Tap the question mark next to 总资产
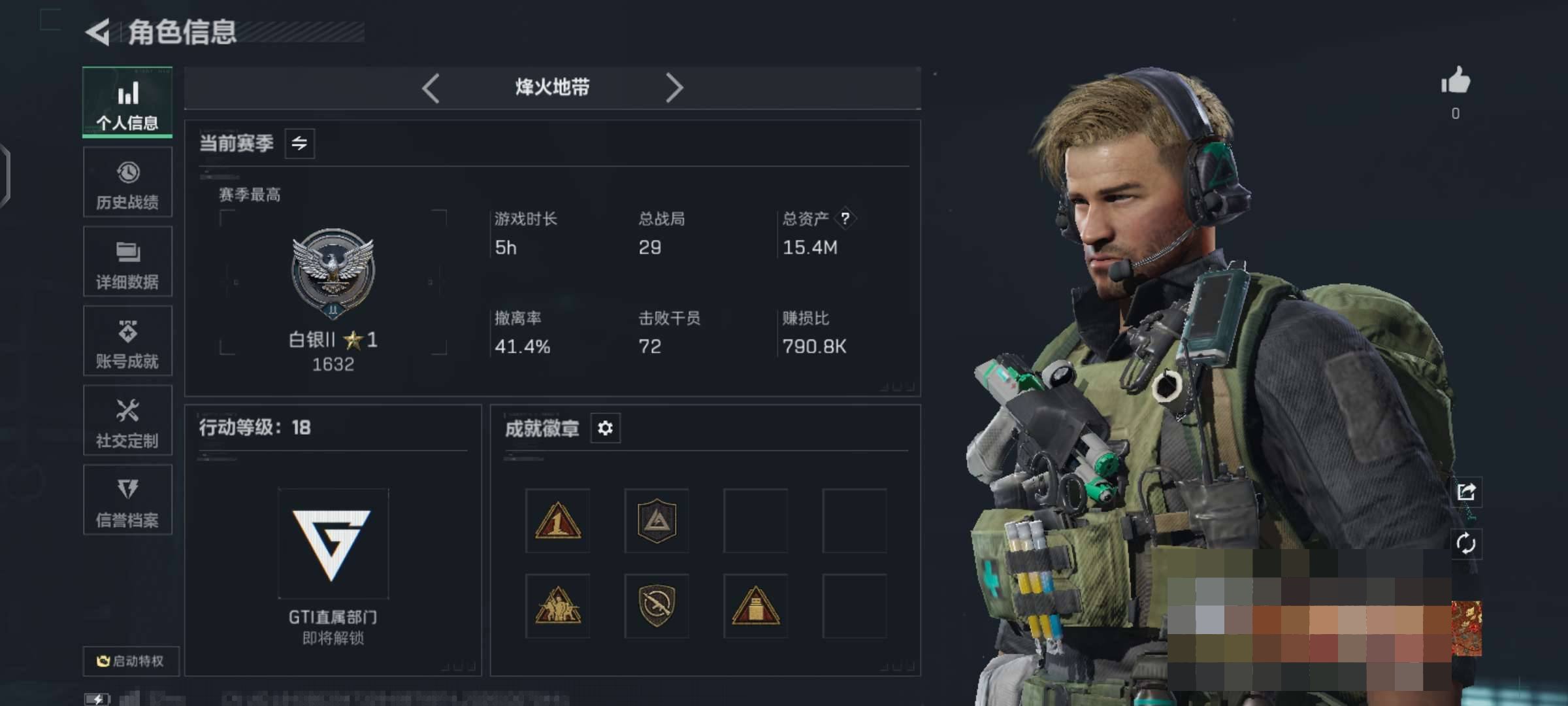Viewport: 1568px width, 706px height. (845, 218)
